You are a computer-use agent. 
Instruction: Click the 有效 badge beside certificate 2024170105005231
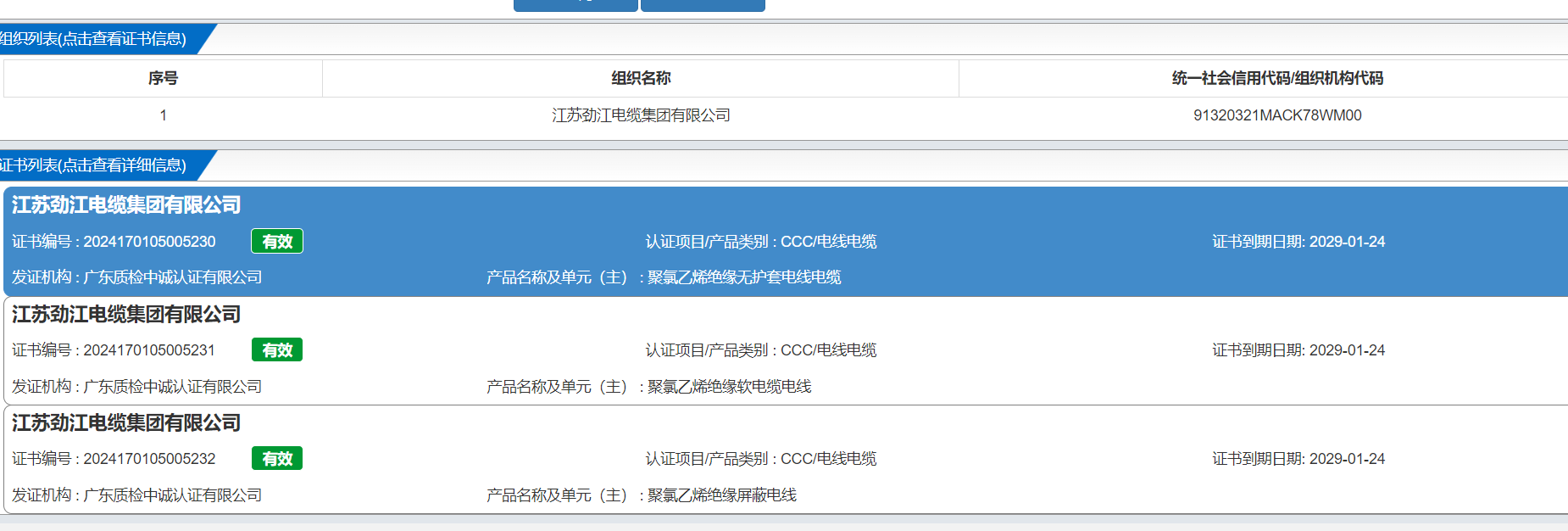click(x=277, y=350)
